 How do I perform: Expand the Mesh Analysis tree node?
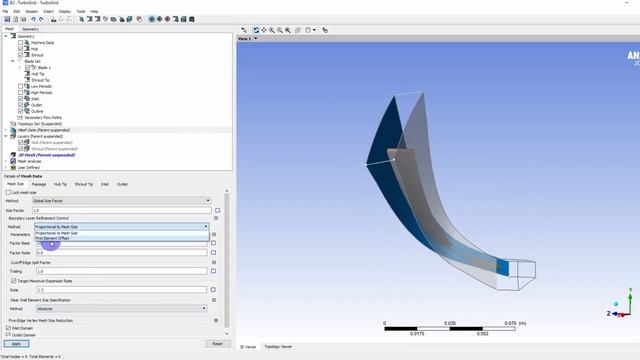(x=6, y=161)
